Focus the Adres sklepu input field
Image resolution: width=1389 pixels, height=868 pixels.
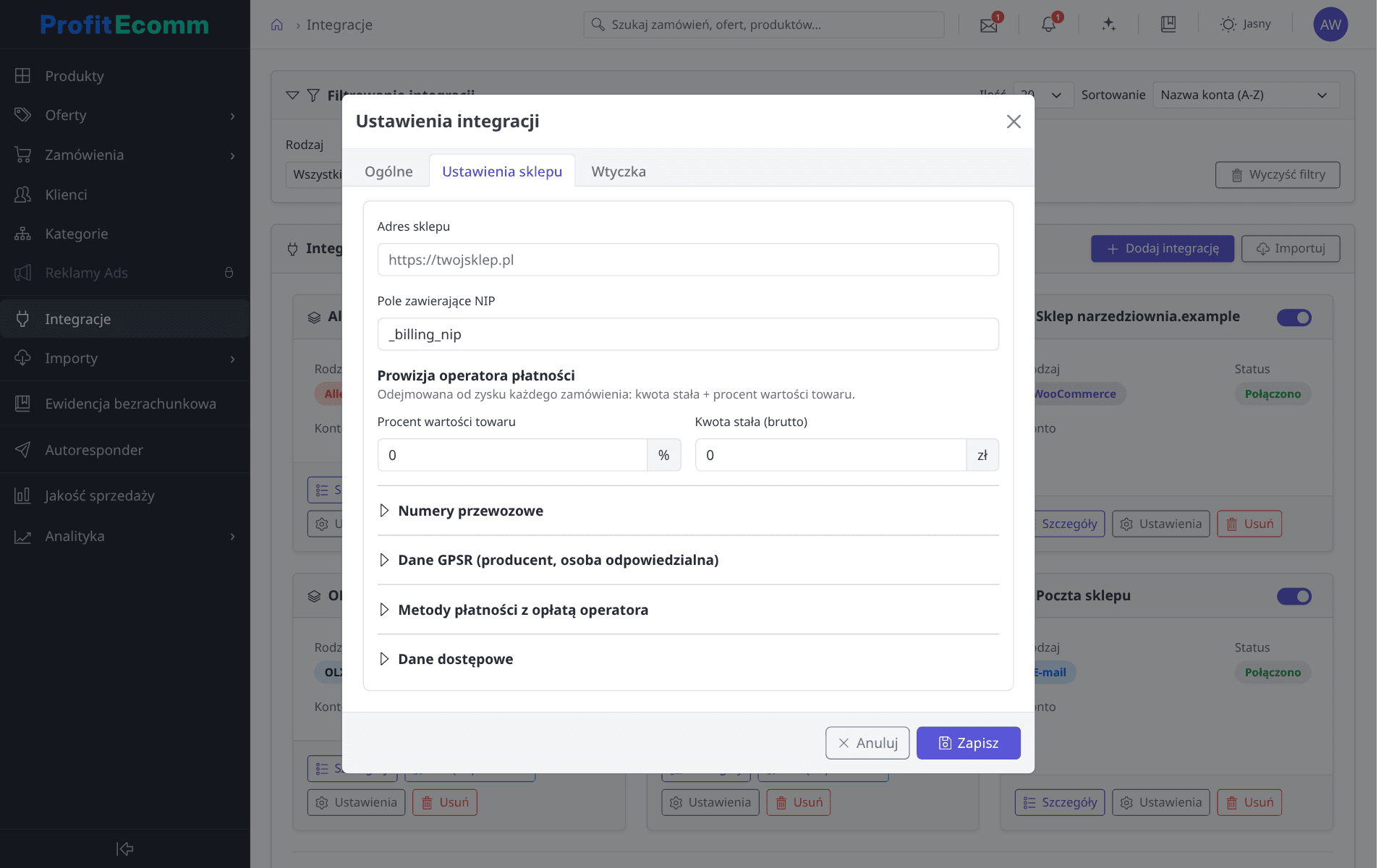(688, 260)
